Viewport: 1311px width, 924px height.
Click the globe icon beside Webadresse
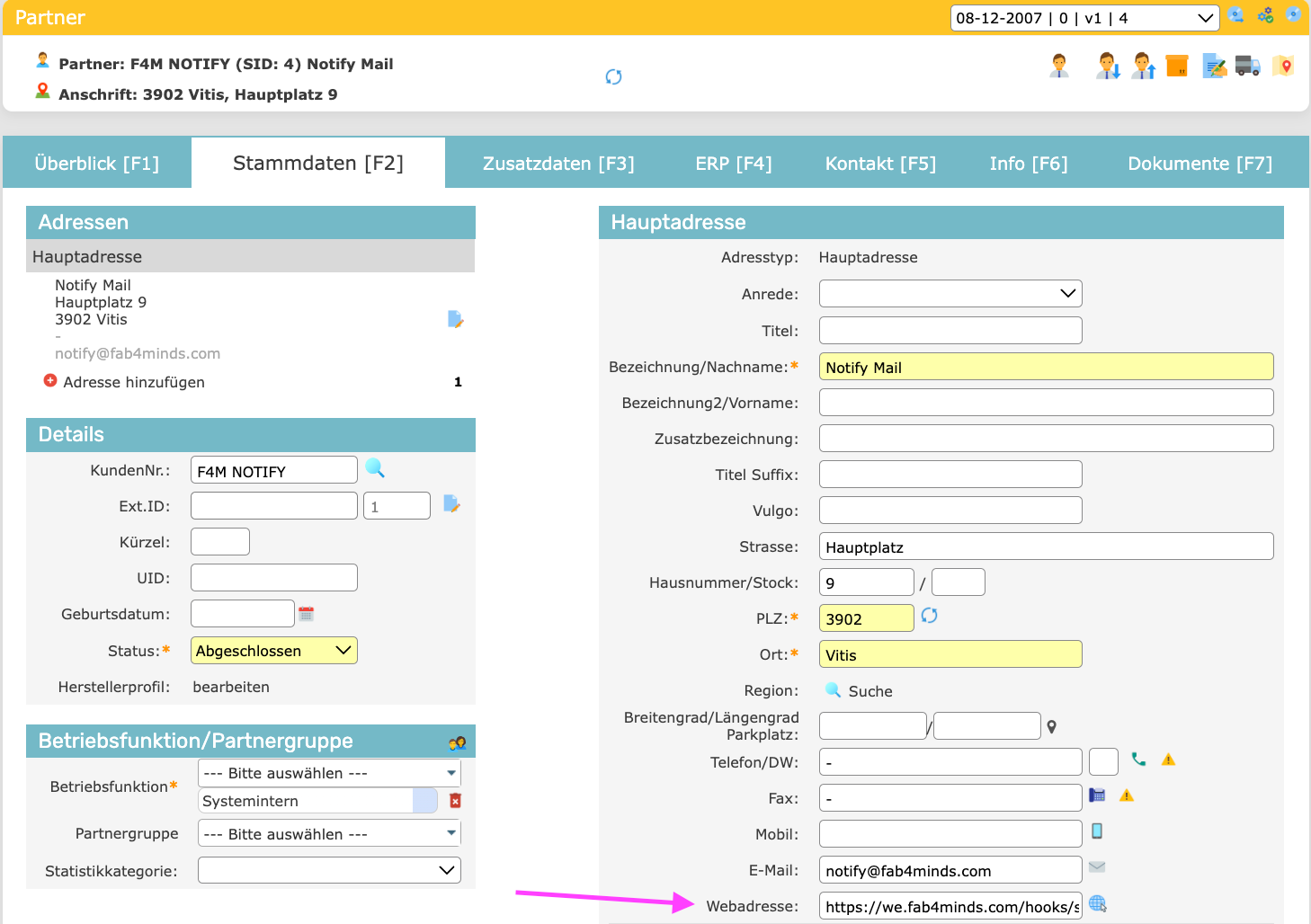[1097, 904]
